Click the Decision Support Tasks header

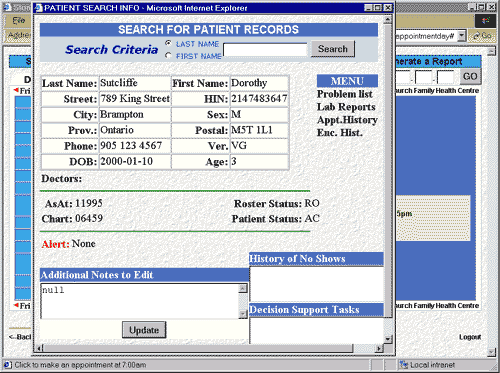[x=316, y=310]
